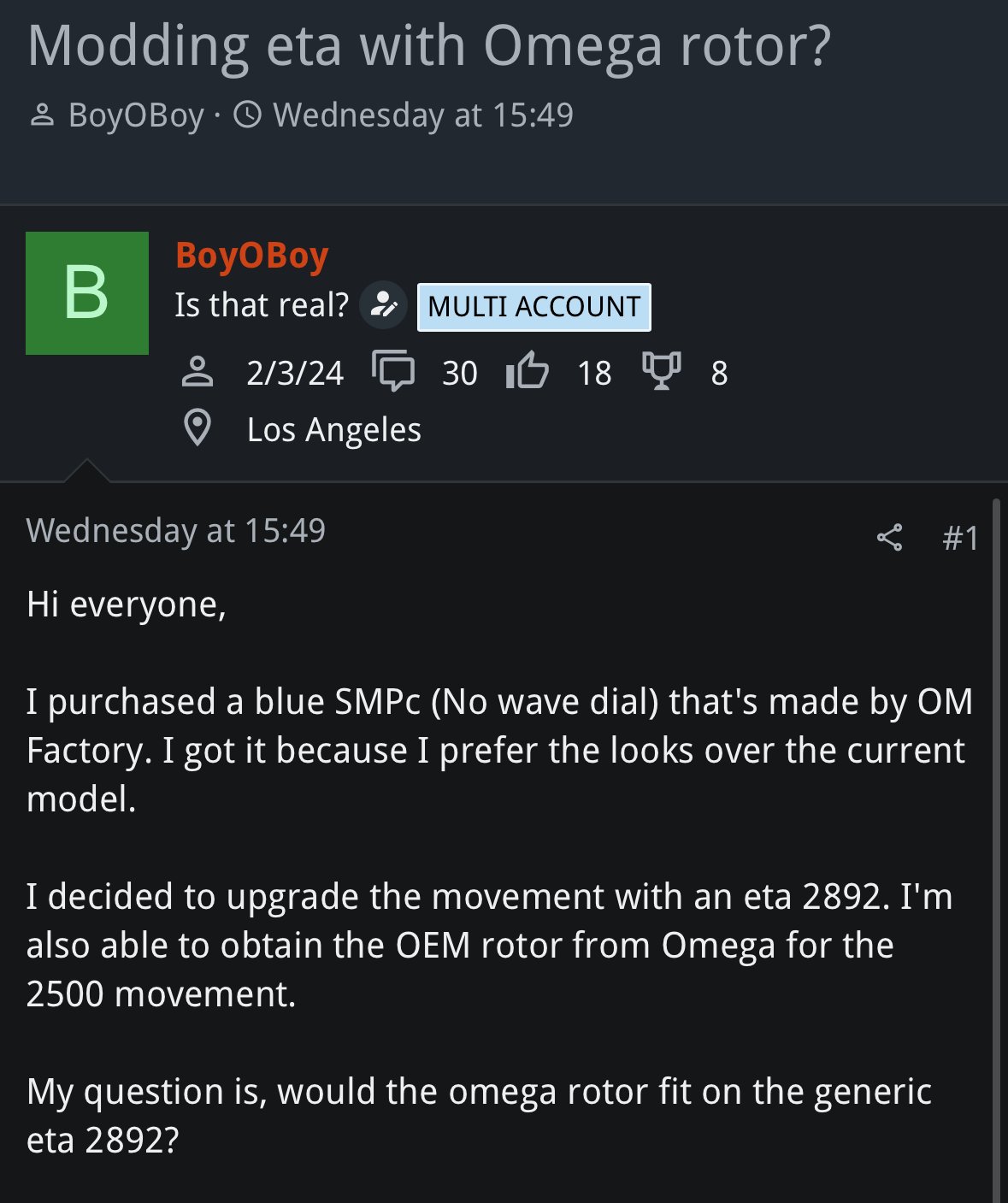Open the green B avatar profile
1008x1203 pixels.
87,293
